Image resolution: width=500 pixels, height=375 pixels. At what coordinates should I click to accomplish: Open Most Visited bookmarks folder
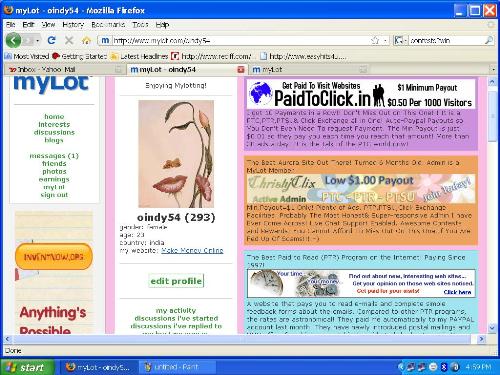tap(27, 56)
